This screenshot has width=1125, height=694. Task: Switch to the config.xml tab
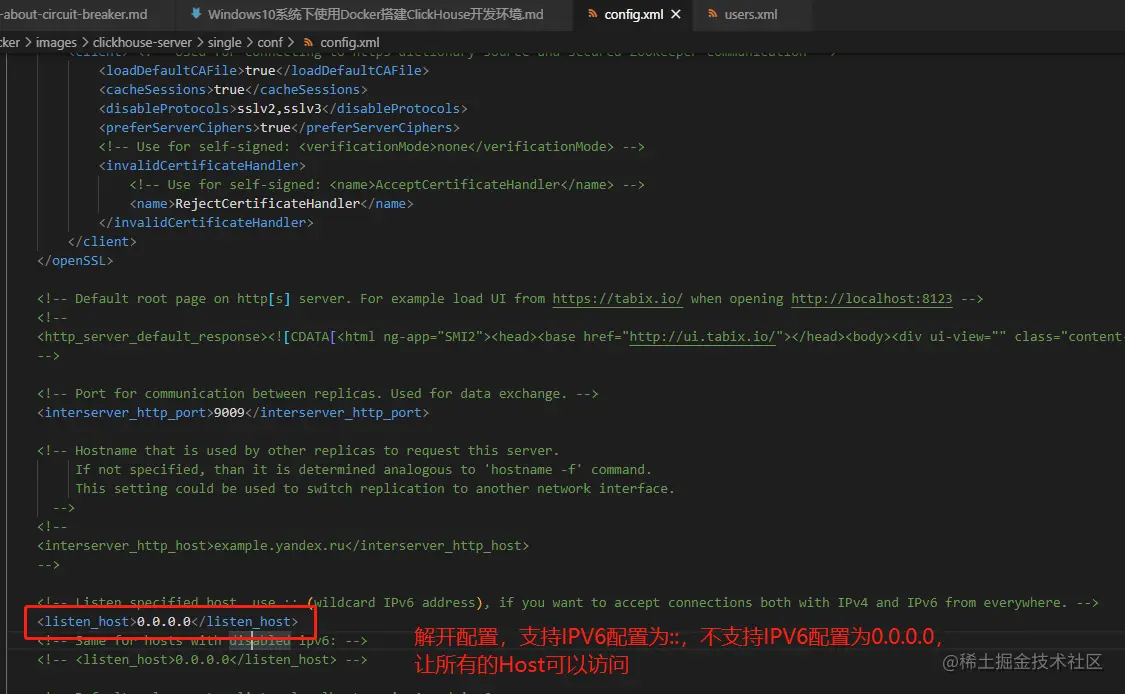click(x=633, y=14)
